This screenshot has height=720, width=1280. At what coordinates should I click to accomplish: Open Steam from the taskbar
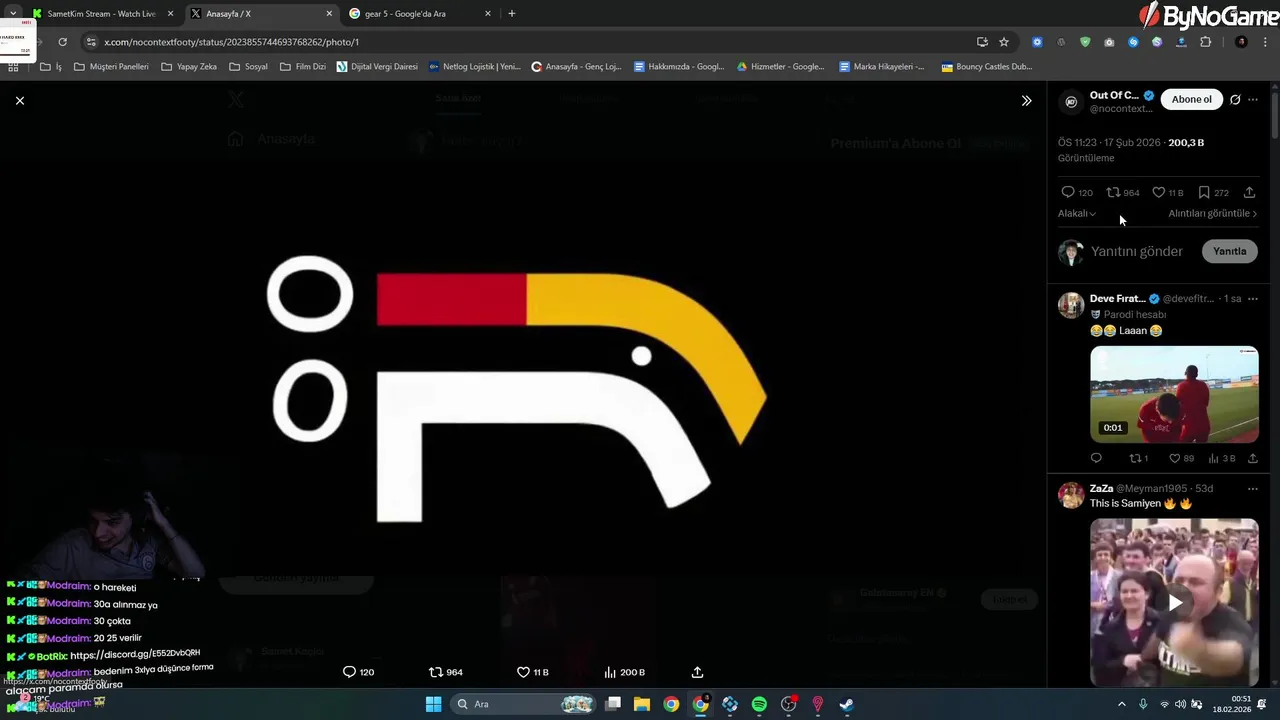click(846, 704)
